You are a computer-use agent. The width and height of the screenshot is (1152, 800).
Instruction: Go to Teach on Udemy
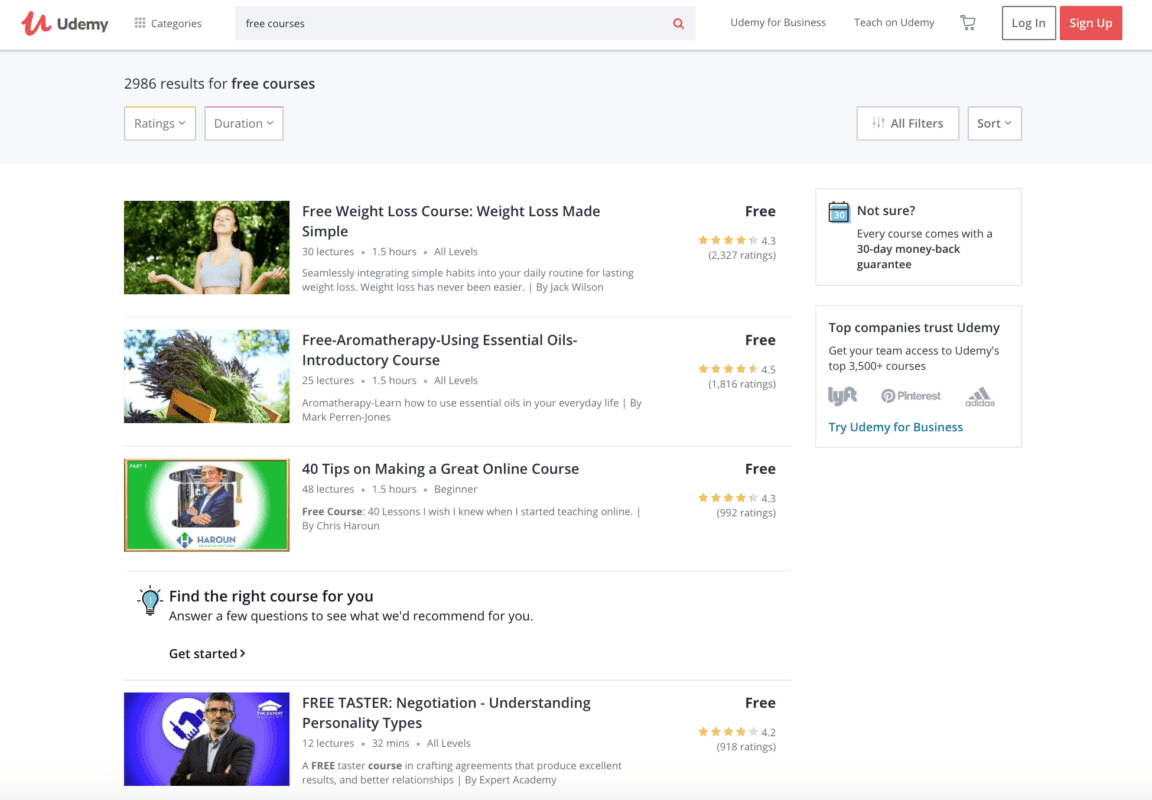tap(894, 23)
